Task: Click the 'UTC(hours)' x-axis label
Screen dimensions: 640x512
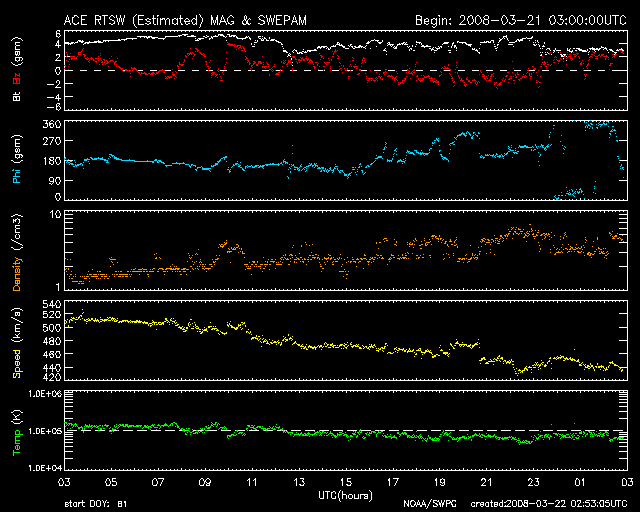Action: click(x=345, y=496)
